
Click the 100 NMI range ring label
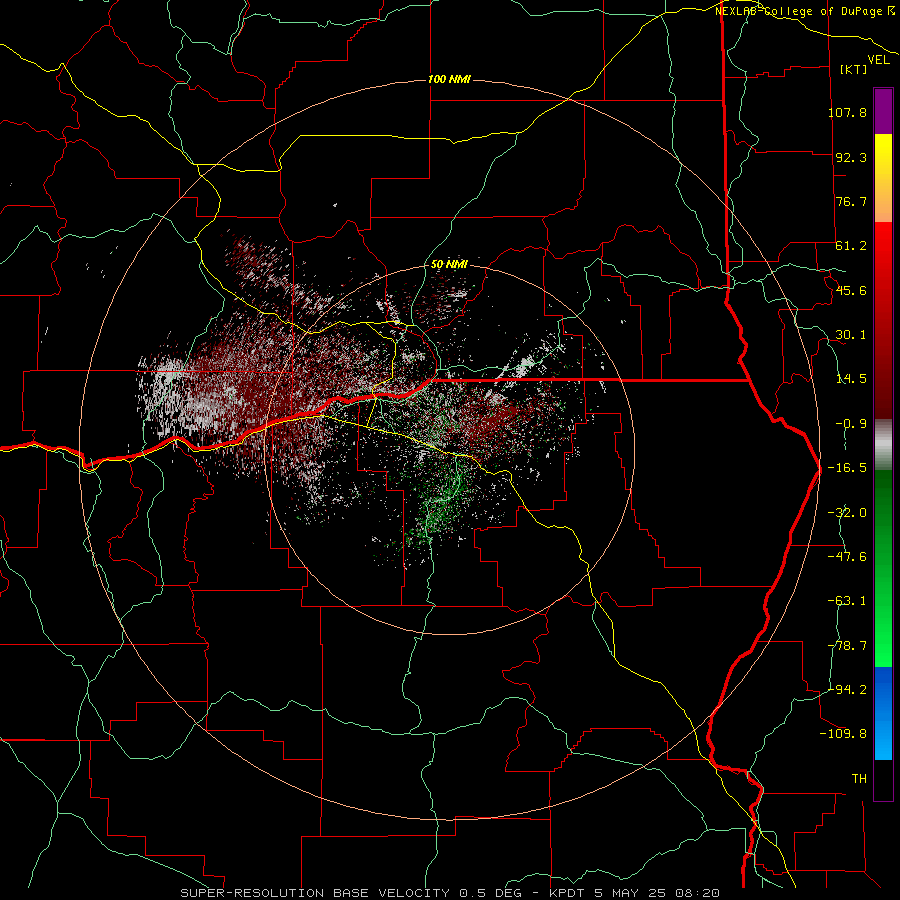(449, 79)
